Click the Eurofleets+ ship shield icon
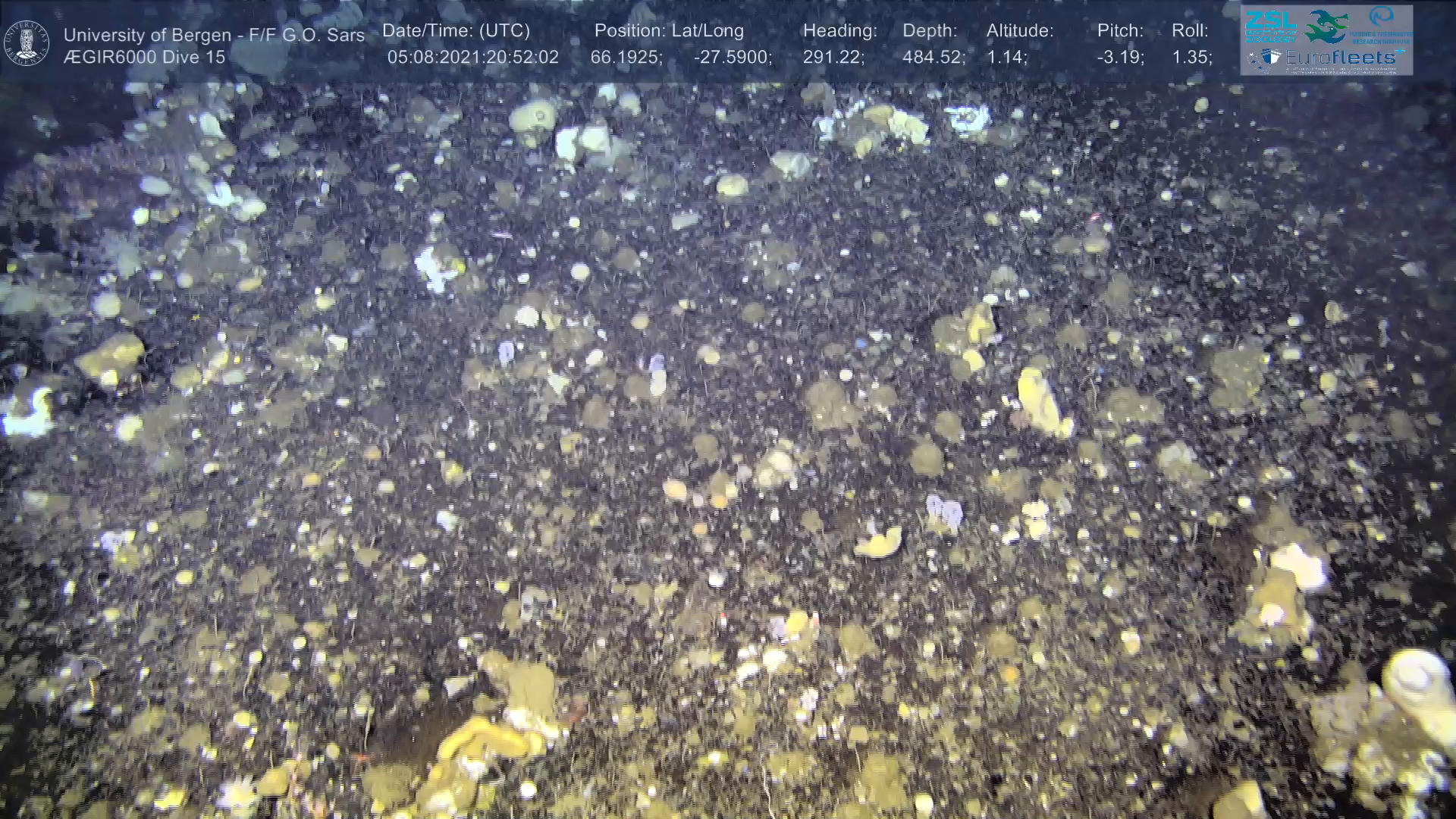Screen dimensions: 1456x819 tap(1270, 57)
